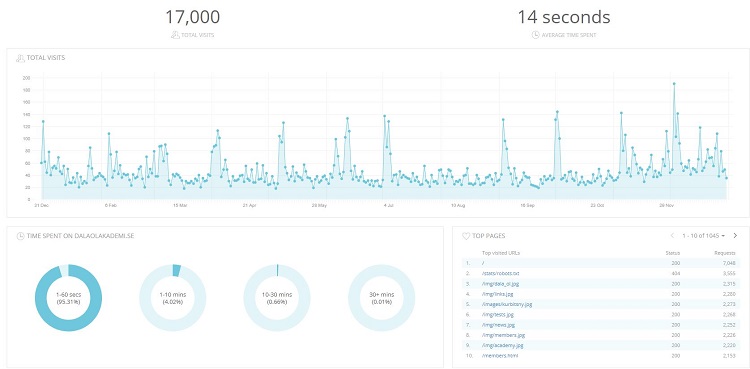Click the TIME SPENT ON DALAOLAKADEMI.SE title
Viewport: 750px width, 369px height.
(x=80, y=236)
